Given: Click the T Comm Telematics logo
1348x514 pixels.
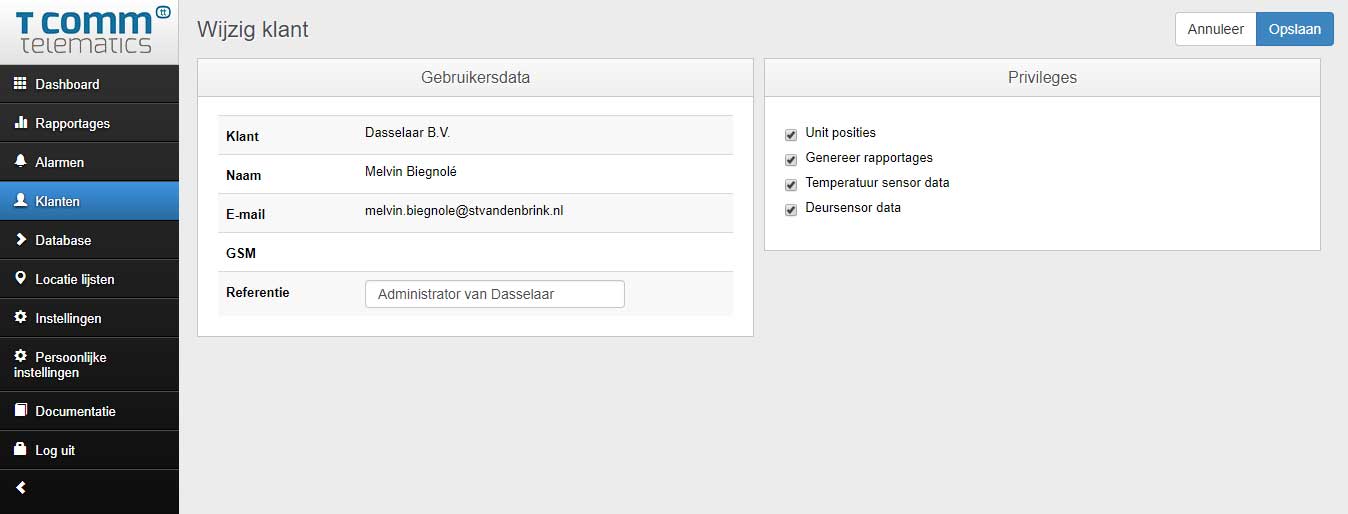Looking at the screenshot, I should (x=89, y=30).
